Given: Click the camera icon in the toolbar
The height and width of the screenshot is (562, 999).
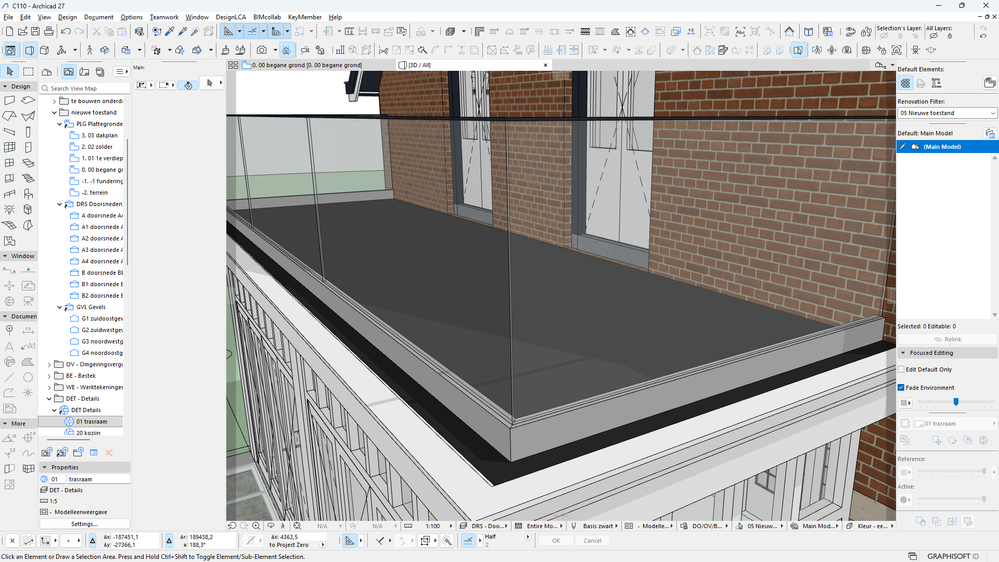Looking at the screenshot, I should (262, 50).
